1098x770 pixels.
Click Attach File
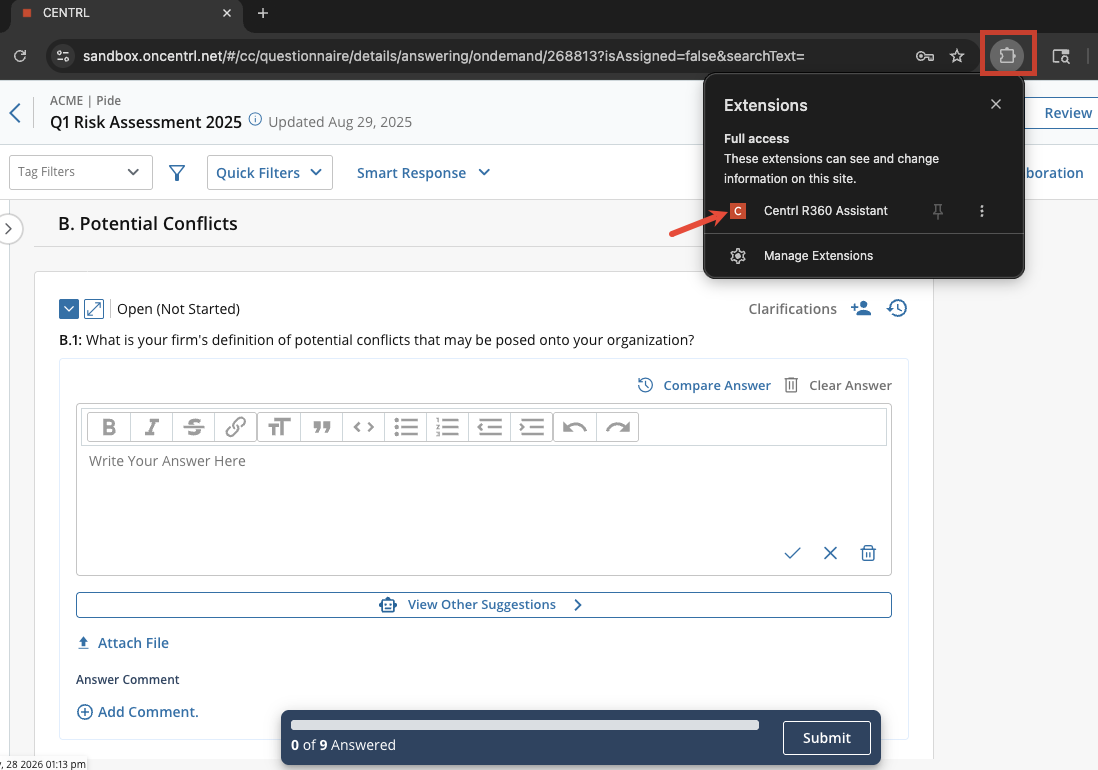tap(123, 643)
